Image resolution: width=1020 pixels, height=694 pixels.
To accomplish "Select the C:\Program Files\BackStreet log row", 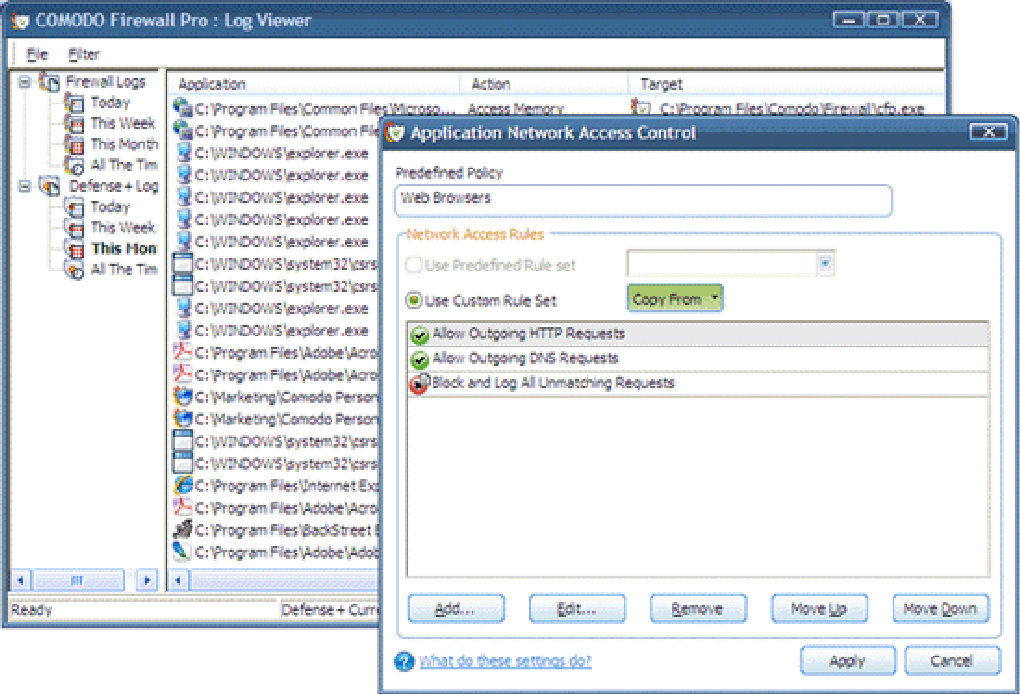I will (275, 530).
